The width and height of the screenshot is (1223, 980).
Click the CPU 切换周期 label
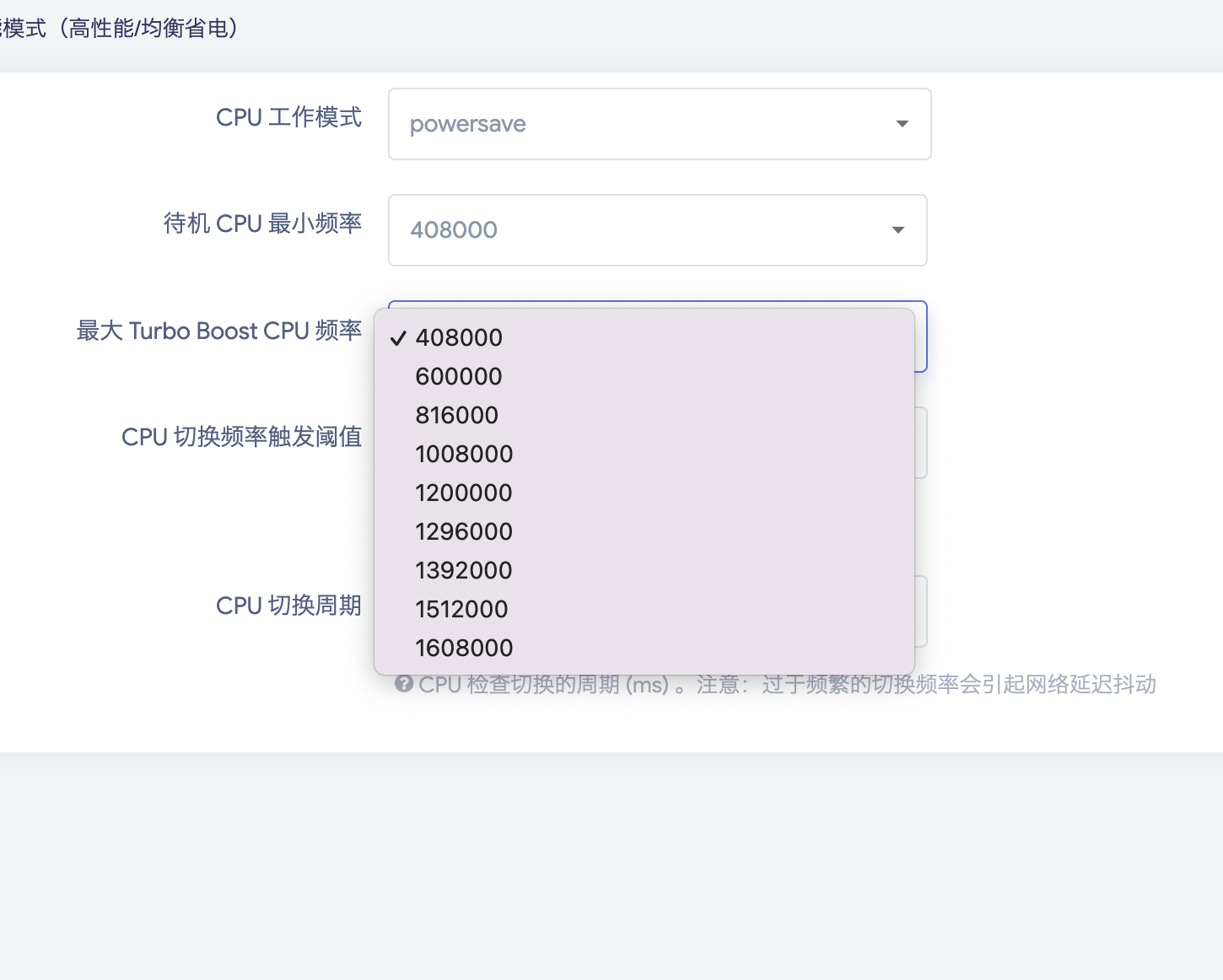(289, 606)
